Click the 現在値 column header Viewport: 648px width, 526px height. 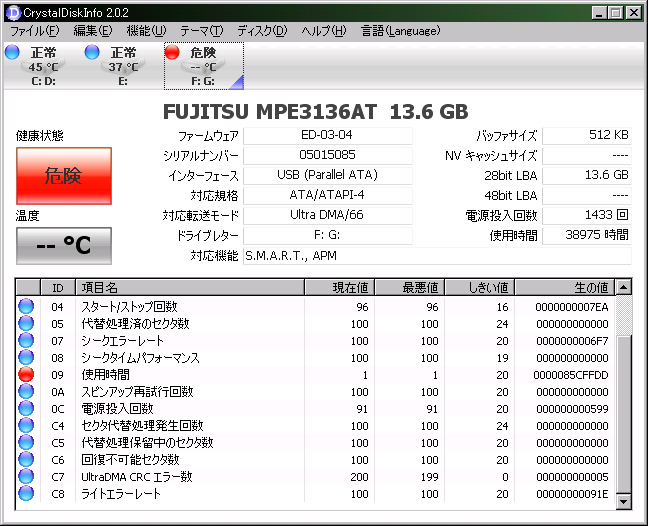point(339,287)
